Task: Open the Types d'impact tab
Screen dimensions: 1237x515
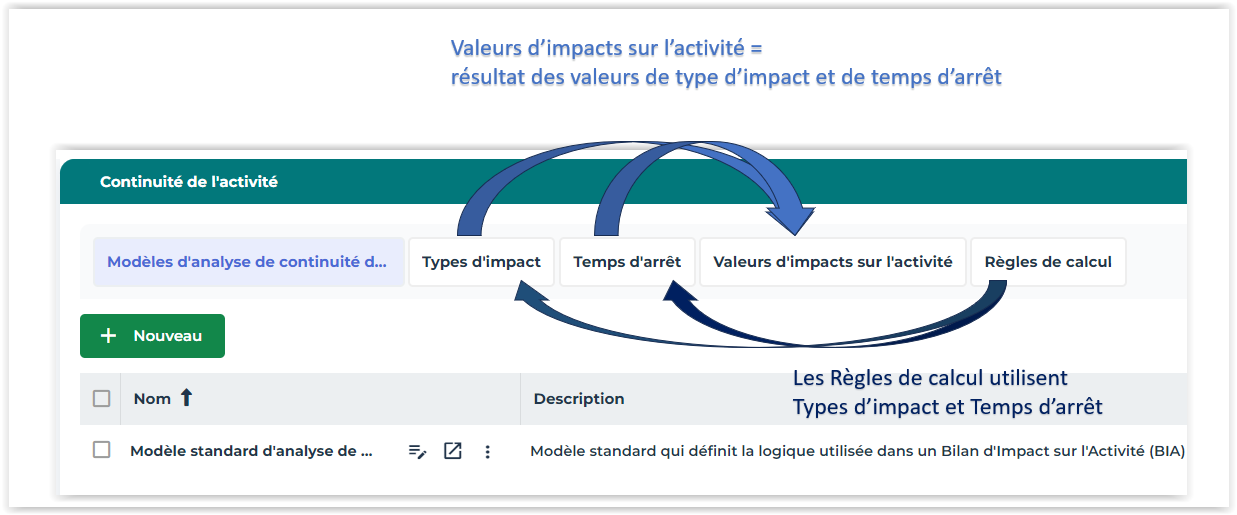Action: (x=481, y=262)
